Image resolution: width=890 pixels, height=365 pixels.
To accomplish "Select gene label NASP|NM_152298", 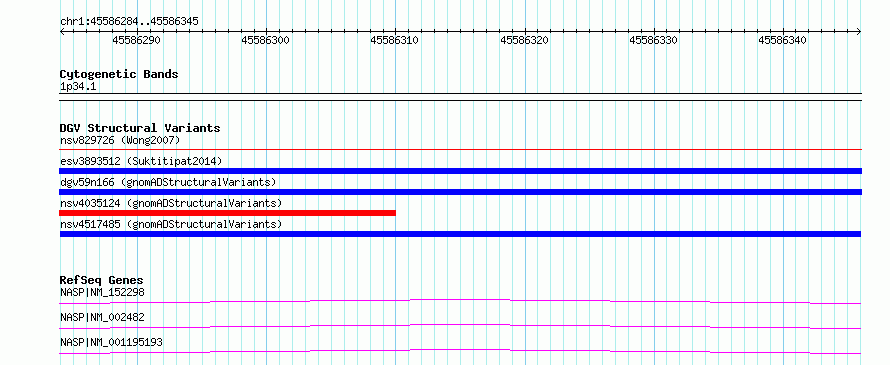I will [102, 293].
